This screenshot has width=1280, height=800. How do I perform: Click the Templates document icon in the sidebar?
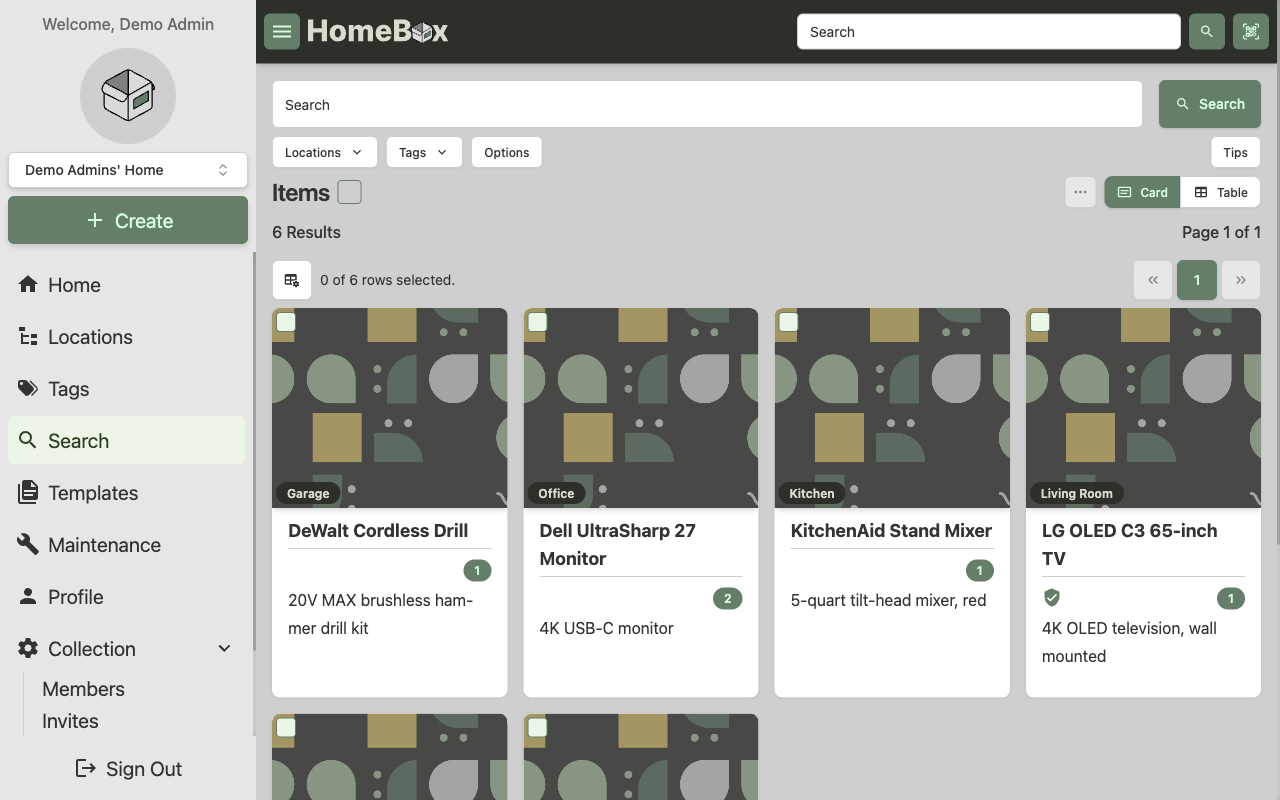[x=28, y=492]
